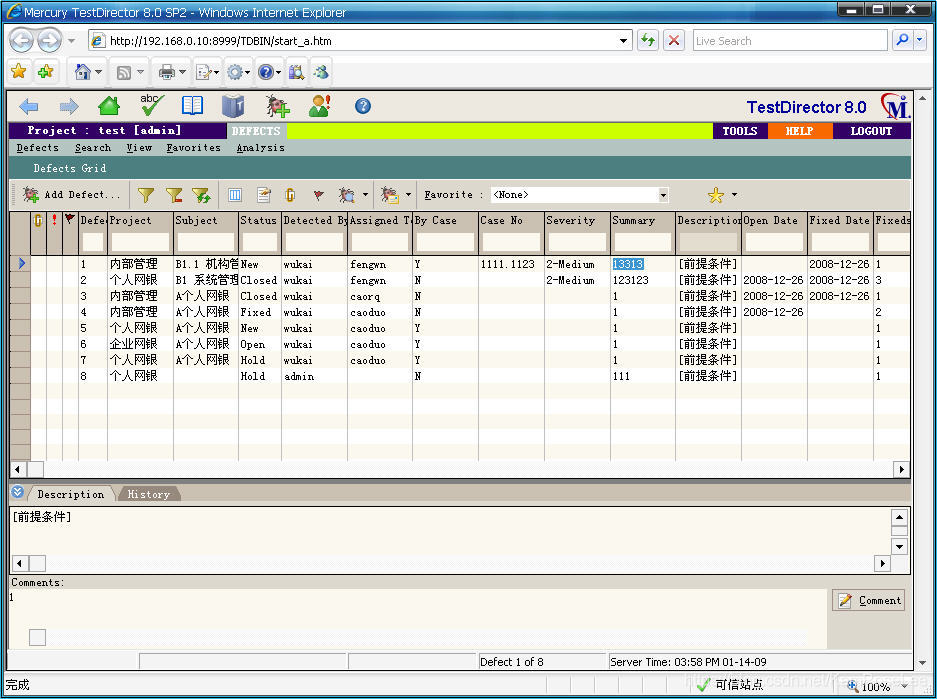Open the View menu
This screenshot has height=699, width=937.
click(139, 148)
